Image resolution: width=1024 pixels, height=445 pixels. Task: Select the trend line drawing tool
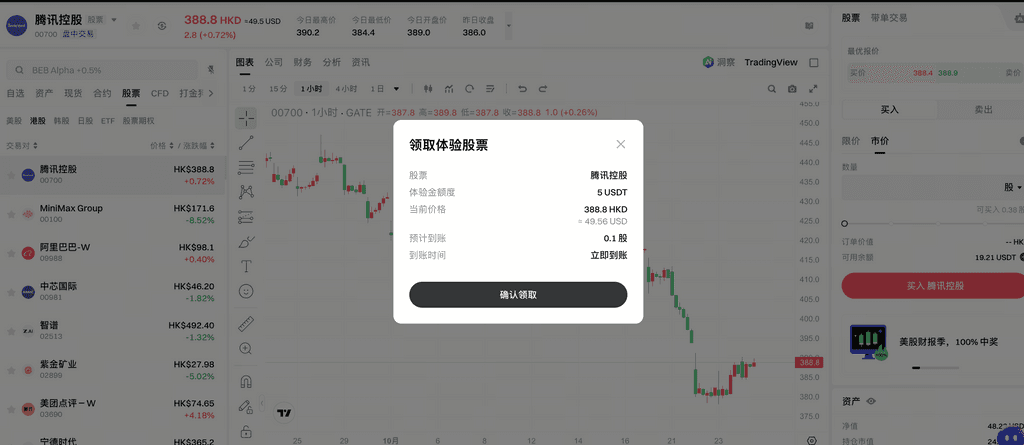click(x=246, y=142)
